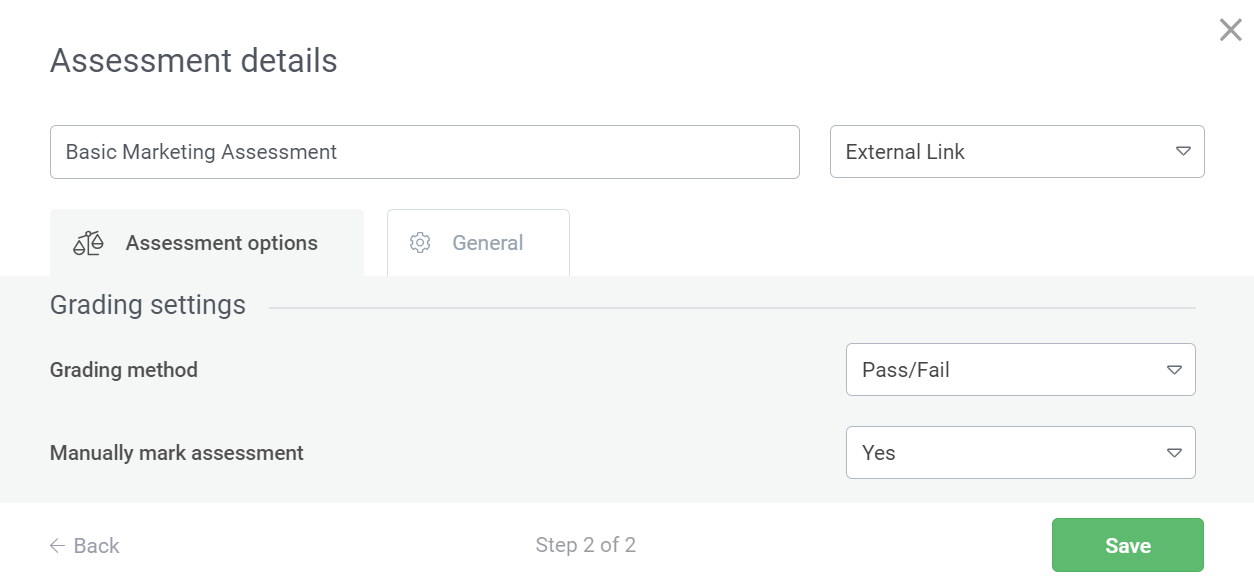Focus the Basic Marketing Assessment name field
Viewport: 1254px width, 580px height.
pyautogui.click(x=424, y=152)
